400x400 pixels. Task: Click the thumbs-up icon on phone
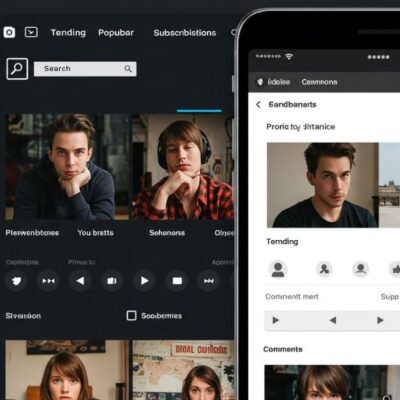[x=395, y=269]
